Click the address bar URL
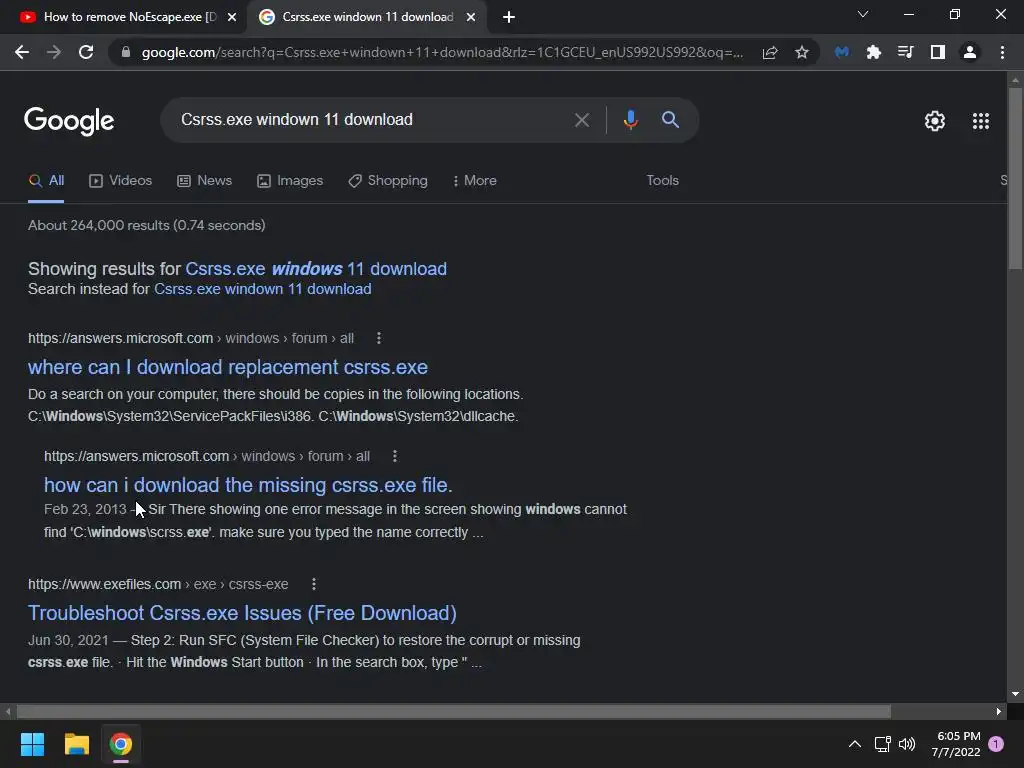The height and width of the screenshot is (768, 1024). pos(441,52)
